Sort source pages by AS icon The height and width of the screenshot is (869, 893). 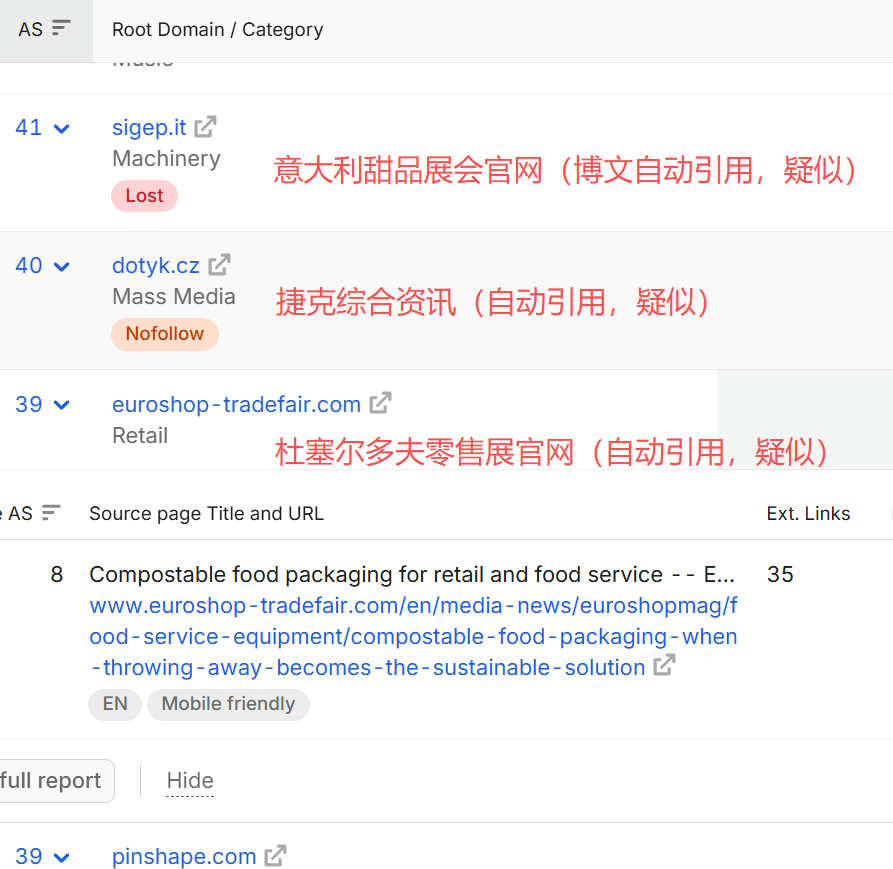pos(51,513)
